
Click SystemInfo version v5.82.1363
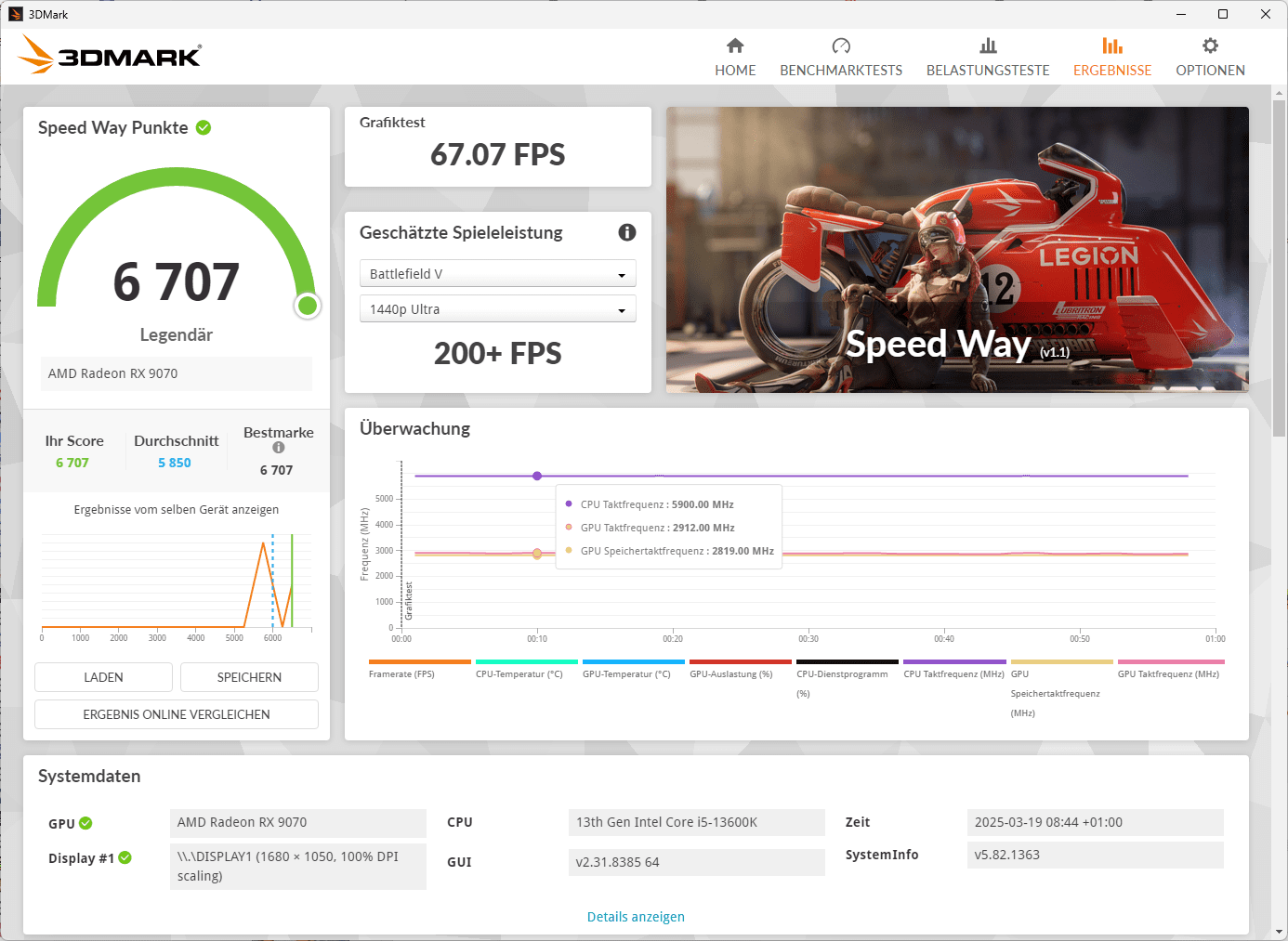tap(1096, 855)
